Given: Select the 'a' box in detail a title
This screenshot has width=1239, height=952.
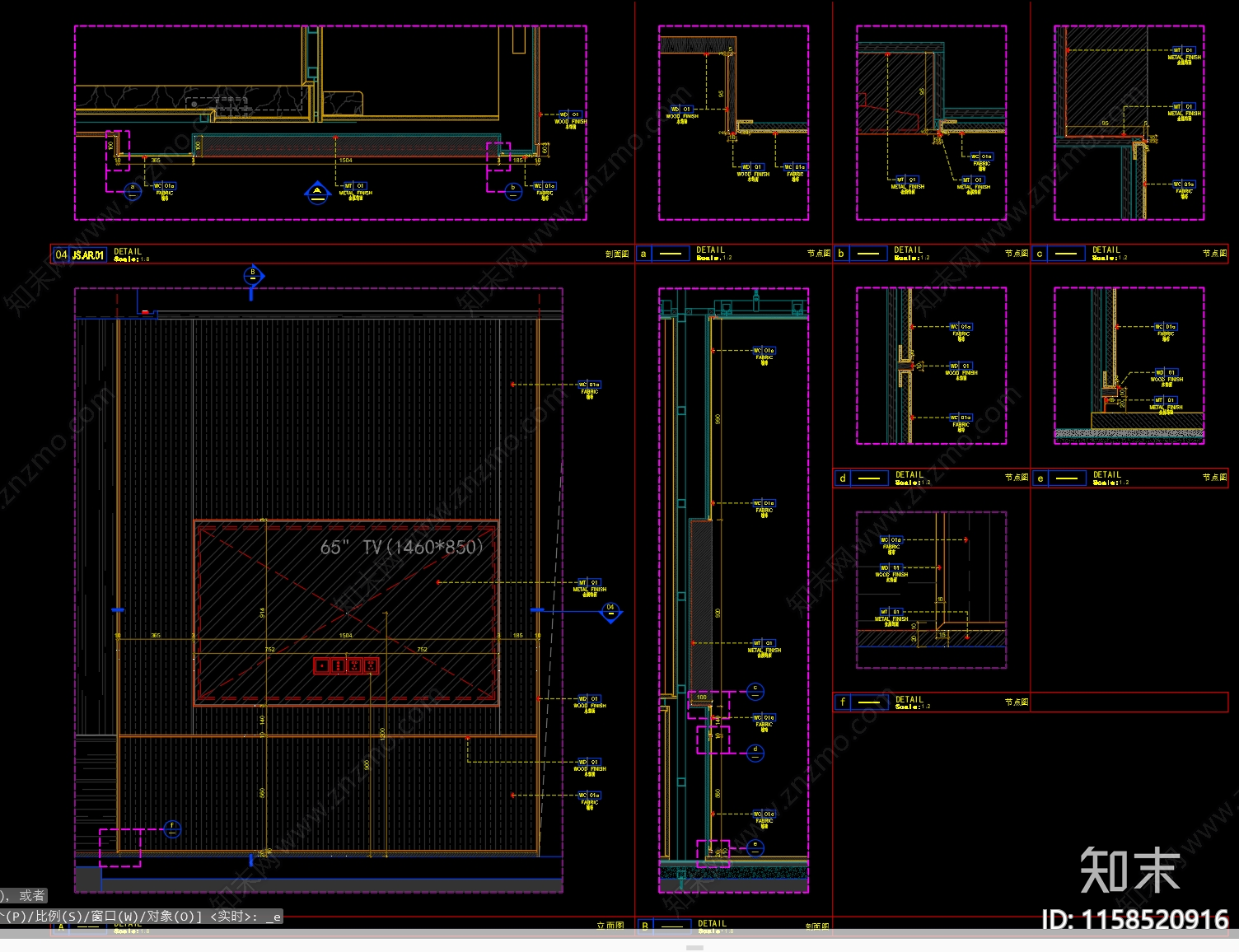Looking at the screenshot, I should tap(643, 254).
